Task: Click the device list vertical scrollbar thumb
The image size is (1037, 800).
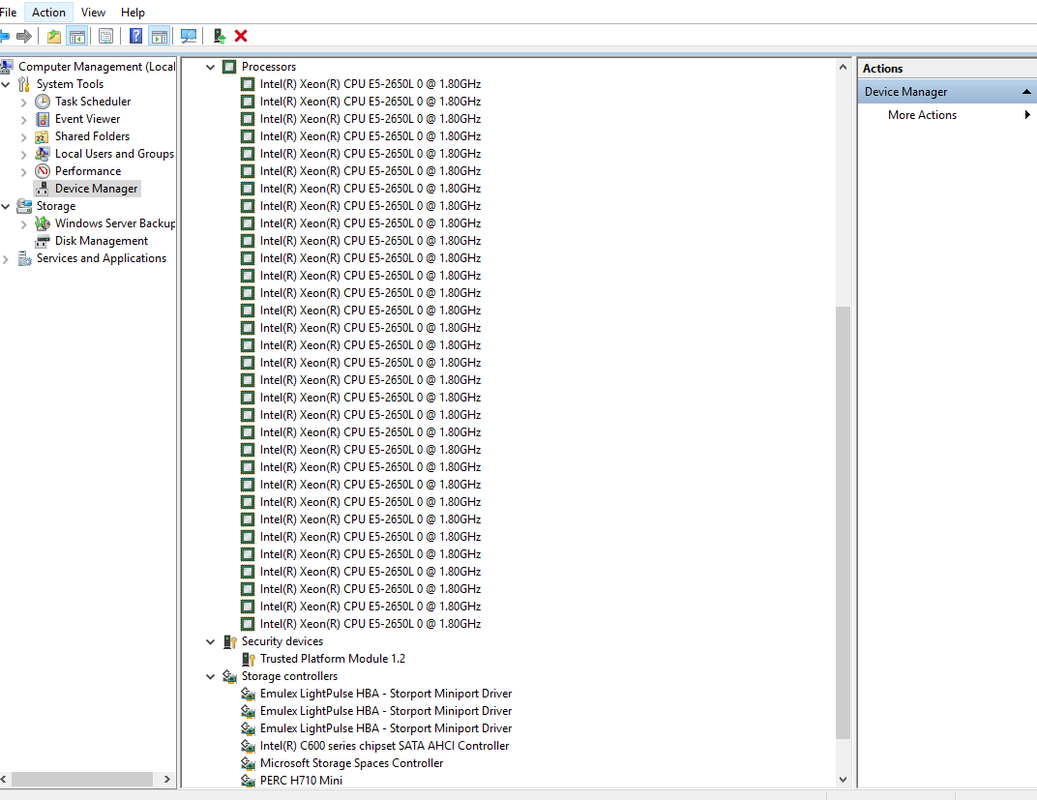Action: [843, 522]
